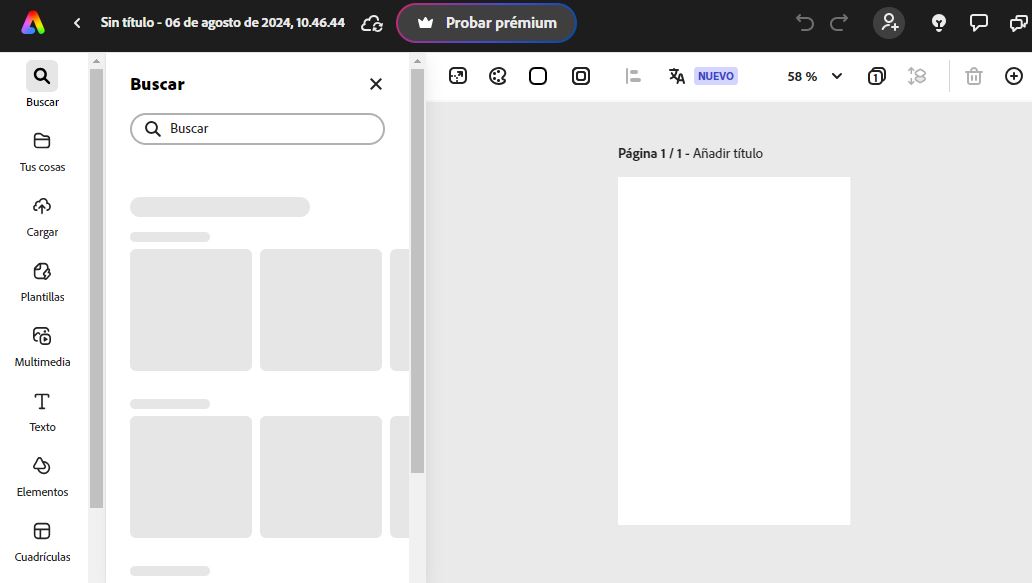Open the Multimedia panel
The image size is (1032, 583).
point(42,347)
